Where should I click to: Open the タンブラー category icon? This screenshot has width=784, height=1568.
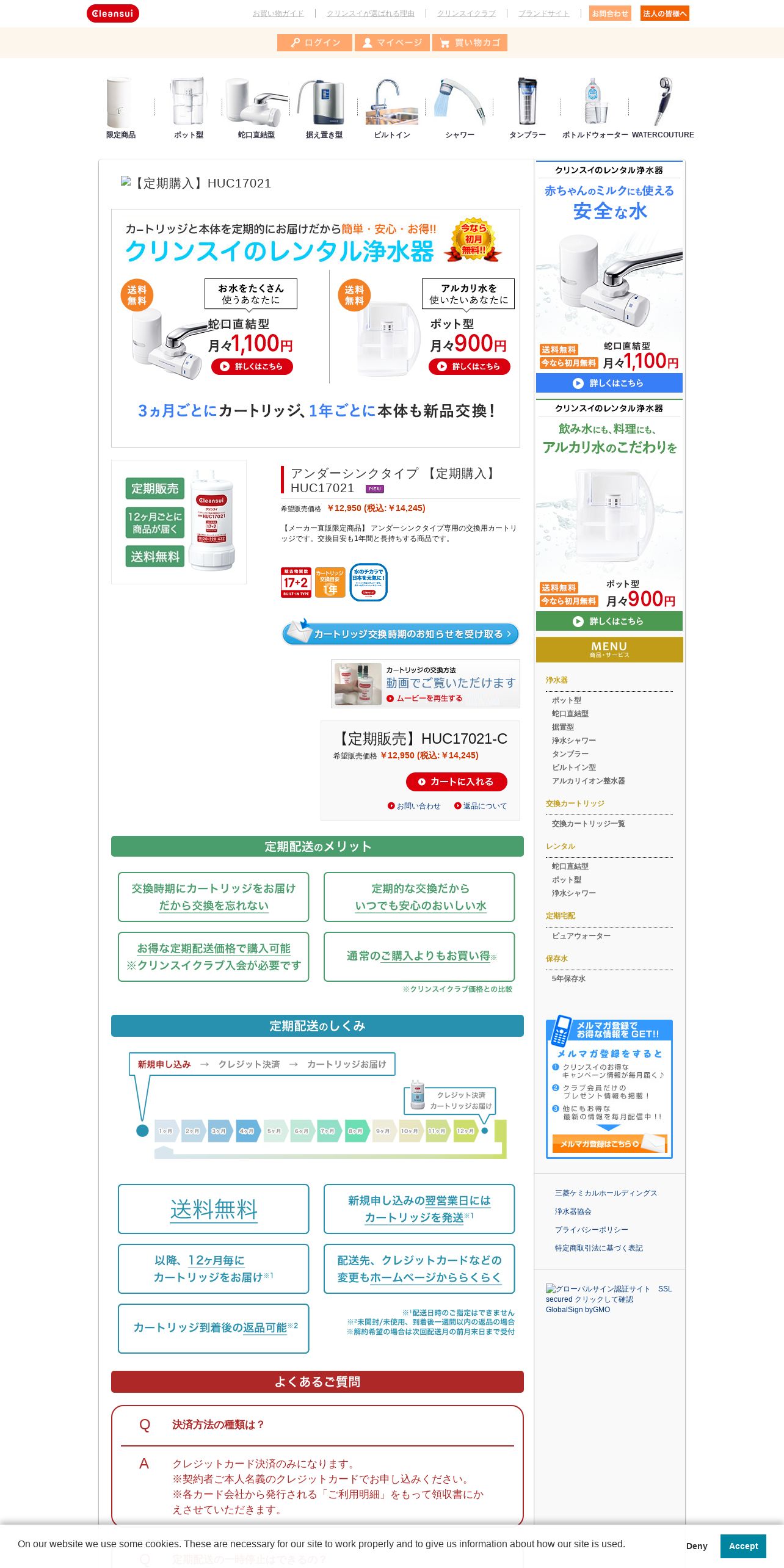[528, 108]
